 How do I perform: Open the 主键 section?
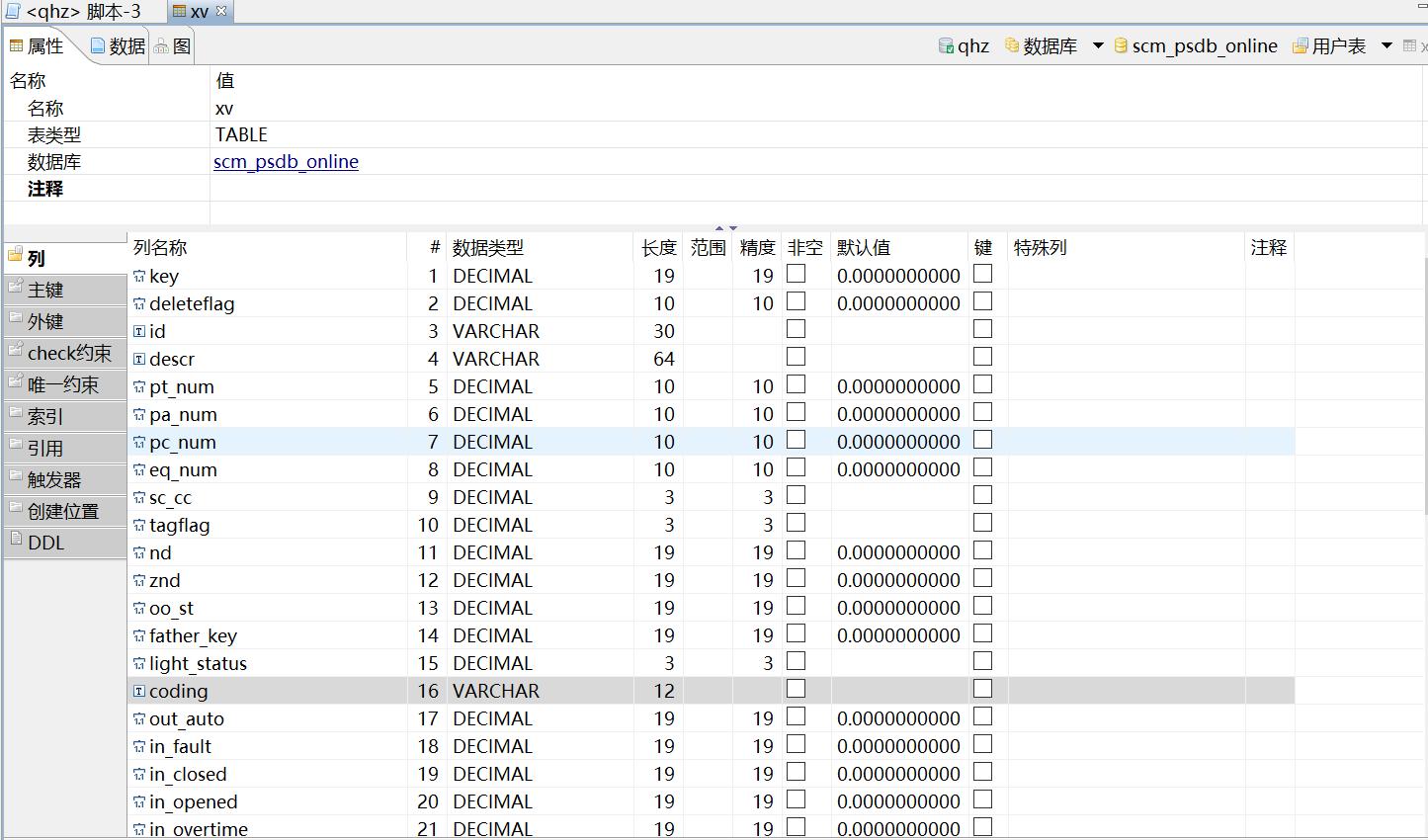[x=64, y=290]
